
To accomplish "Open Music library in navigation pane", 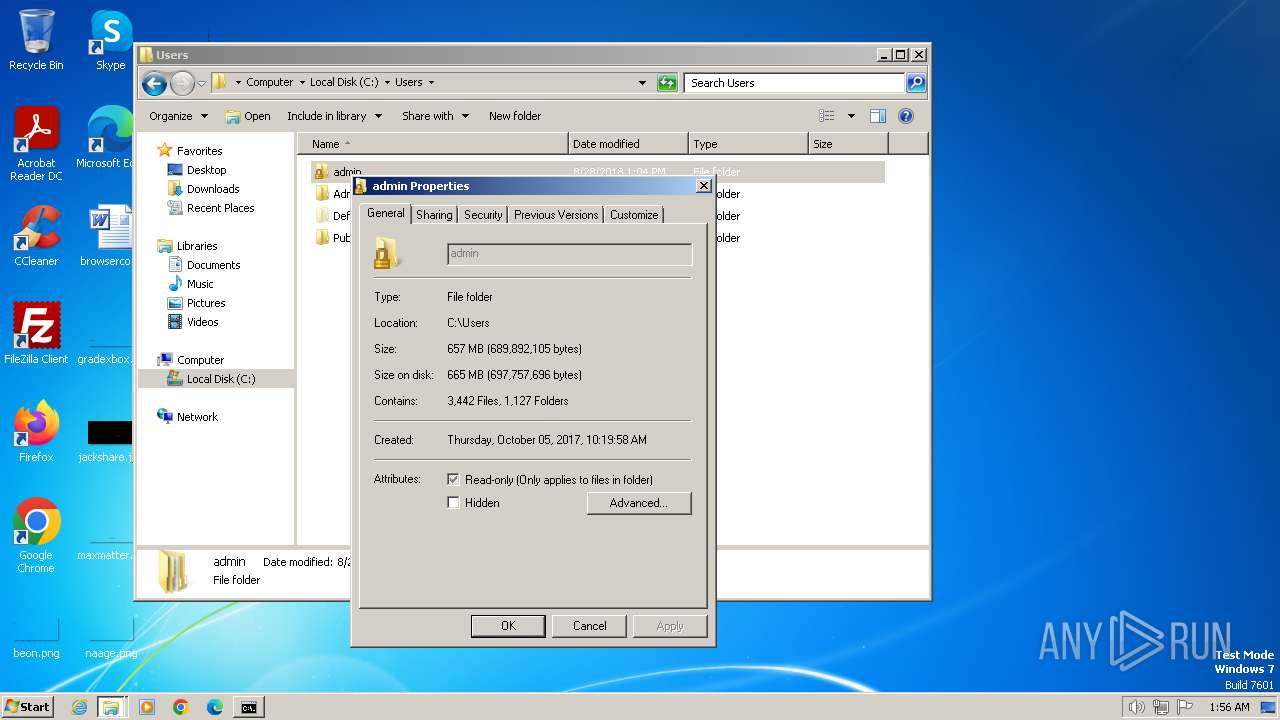I will (x=200, y=284).
